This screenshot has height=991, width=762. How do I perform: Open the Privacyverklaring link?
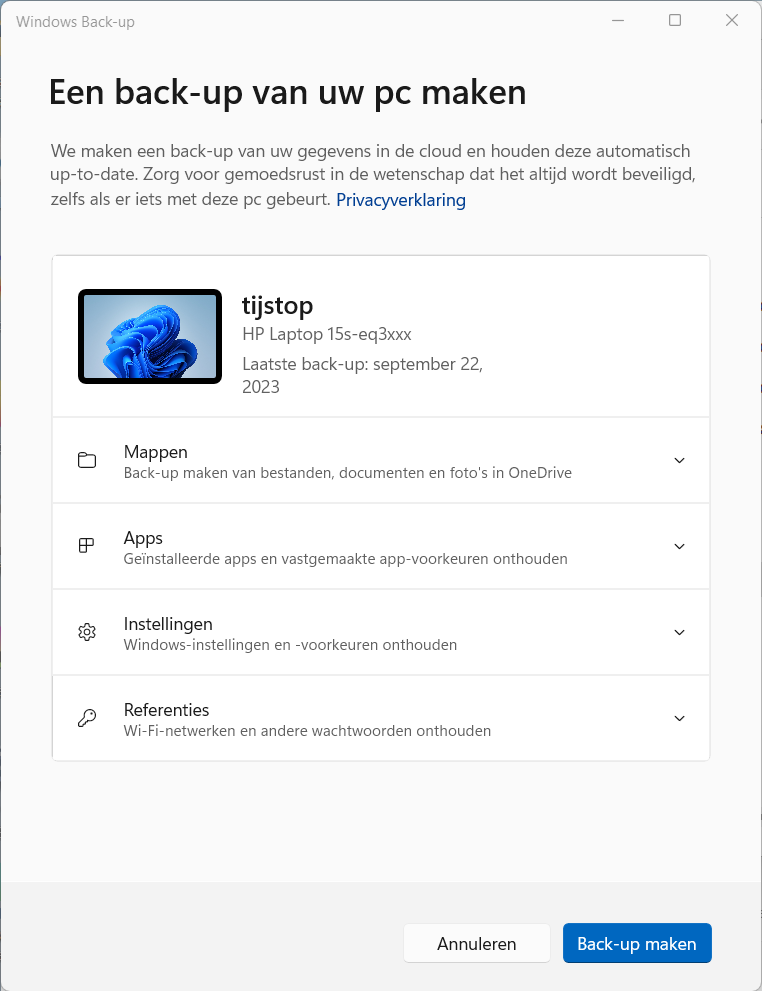pos(400,200)
